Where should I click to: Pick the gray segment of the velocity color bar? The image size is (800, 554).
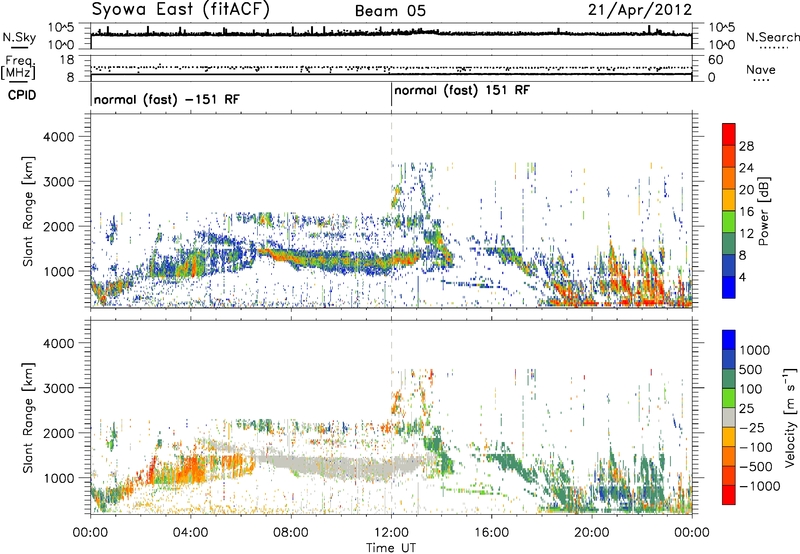click(729, 417)
